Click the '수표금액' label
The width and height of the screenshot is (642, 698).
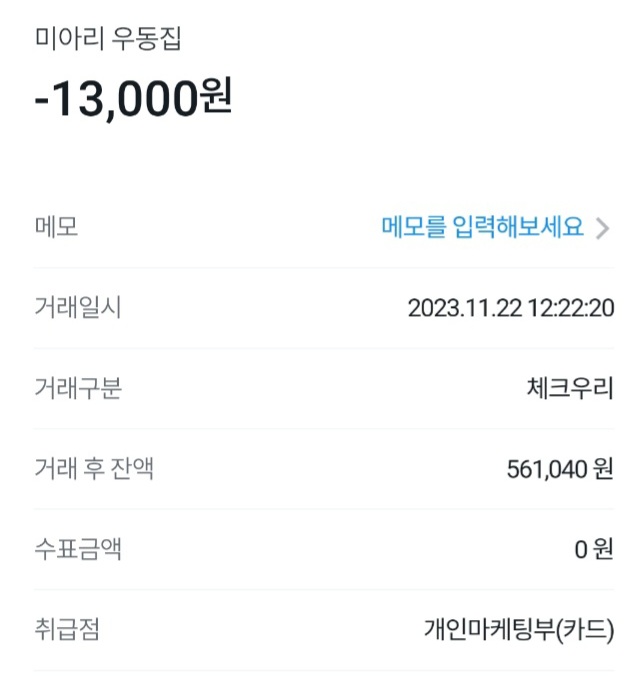click(78, 549)
